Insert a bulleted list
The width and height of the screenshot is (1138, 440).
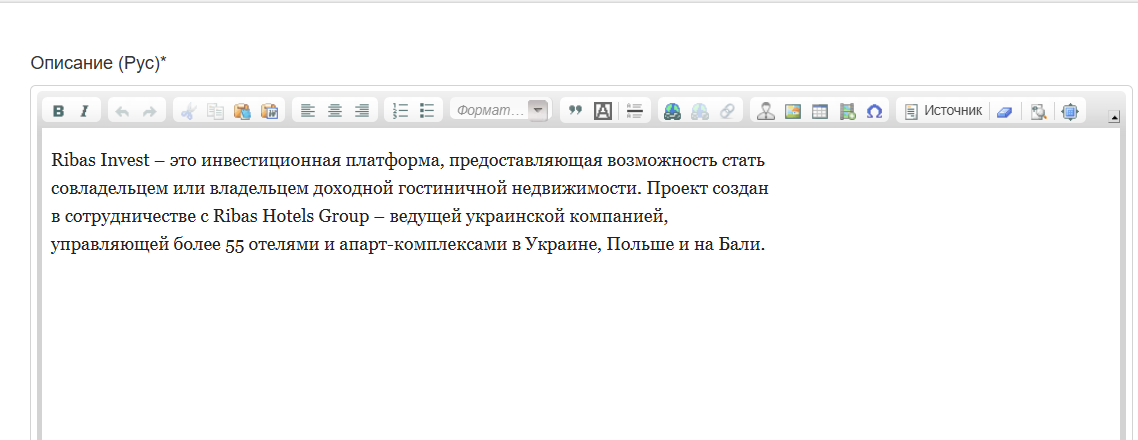coord(427,111)
